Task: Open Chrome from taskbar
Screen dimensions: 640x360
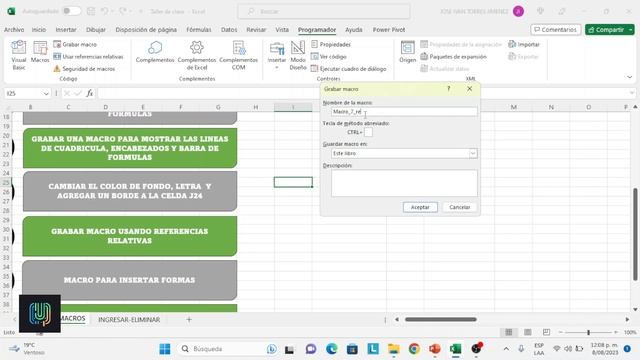Action: click(x=414, y=349)
